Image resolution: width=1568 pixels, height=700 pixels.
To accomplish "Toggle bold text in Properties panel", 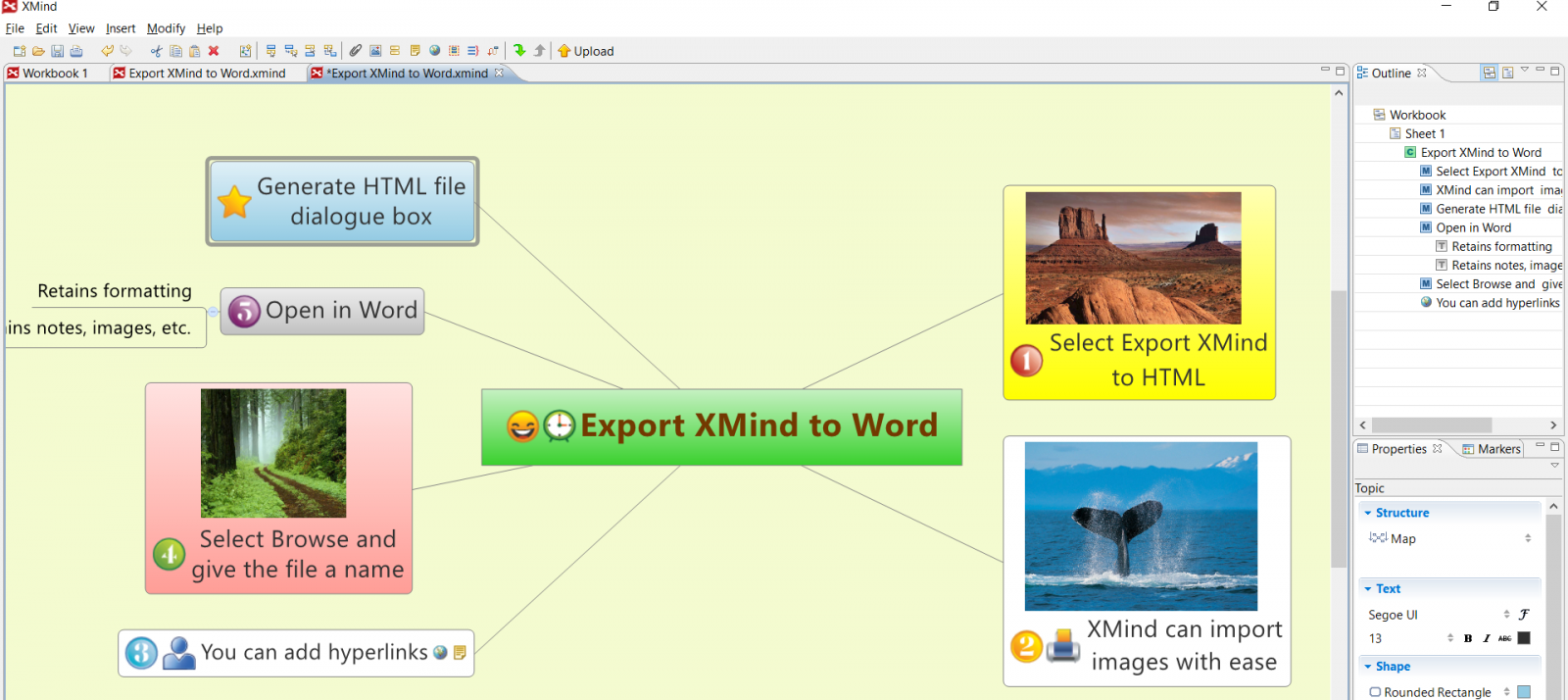I will pos(1468,638).
